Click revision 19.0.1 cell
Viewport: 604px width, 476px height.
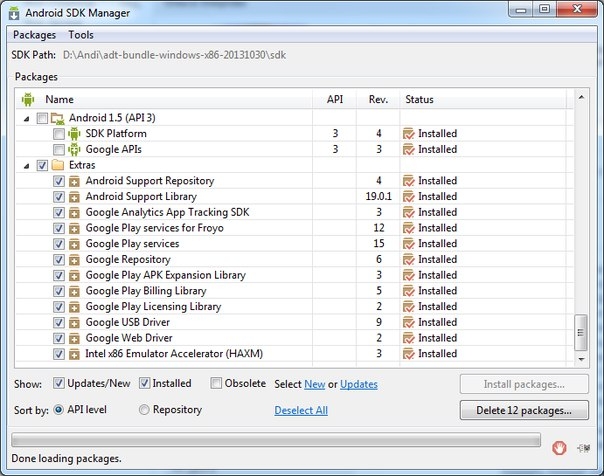(378, 196)
